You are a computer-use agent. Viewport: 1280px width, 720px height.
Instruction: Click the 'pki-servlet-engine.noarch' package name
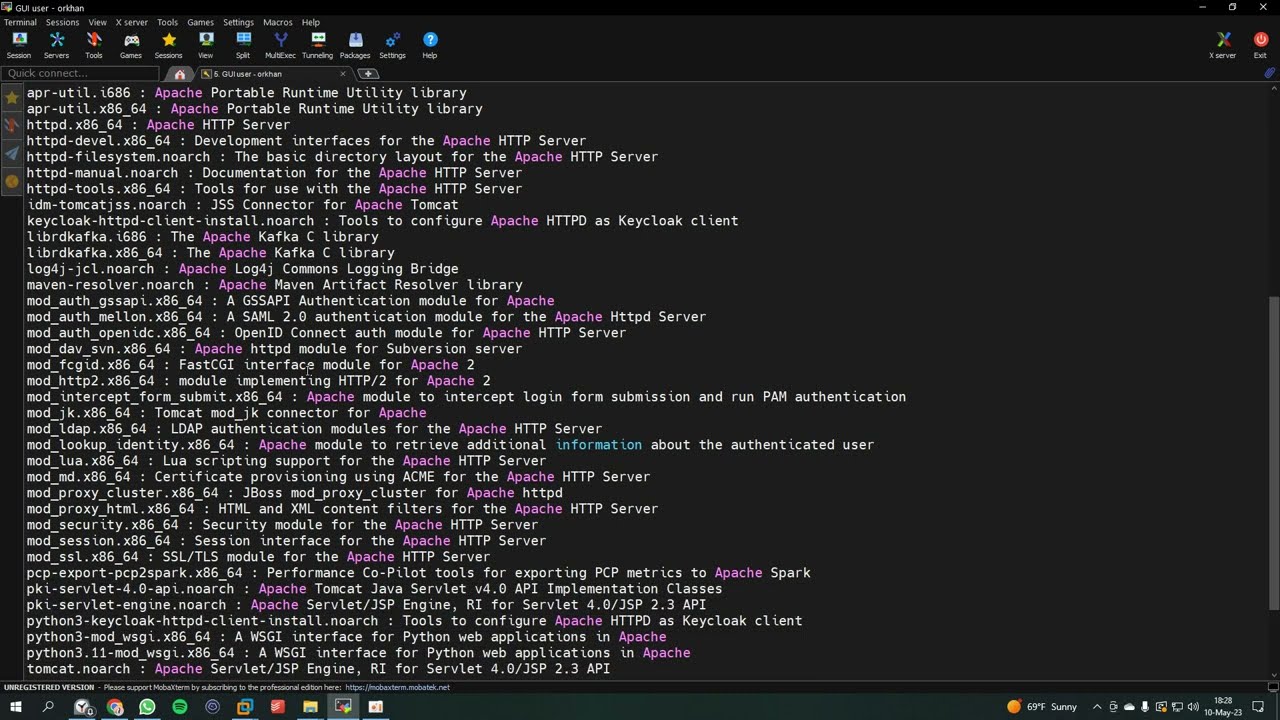127,605
